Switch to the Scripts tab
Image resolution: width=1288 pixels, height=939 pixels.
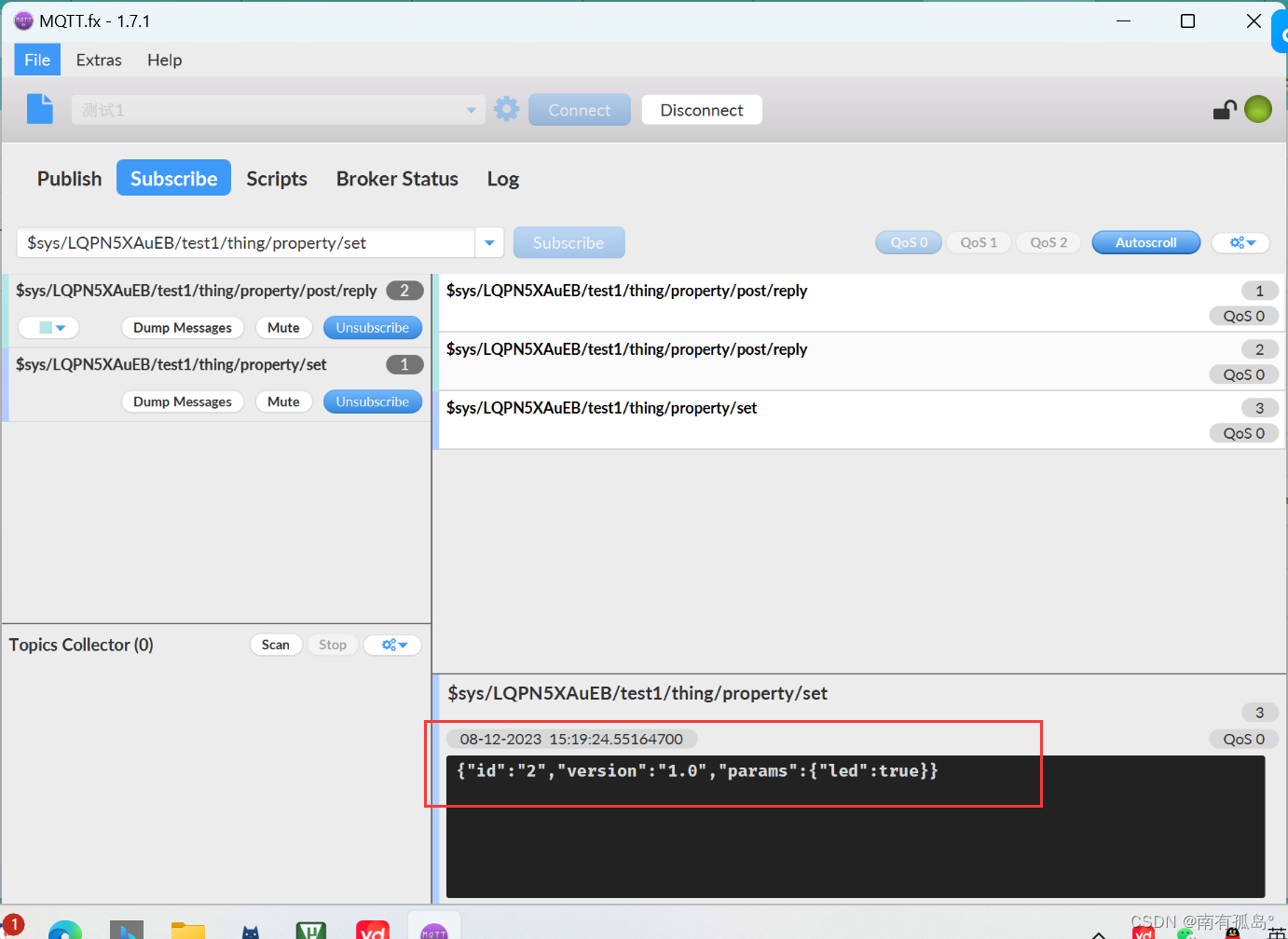[277, 178]
